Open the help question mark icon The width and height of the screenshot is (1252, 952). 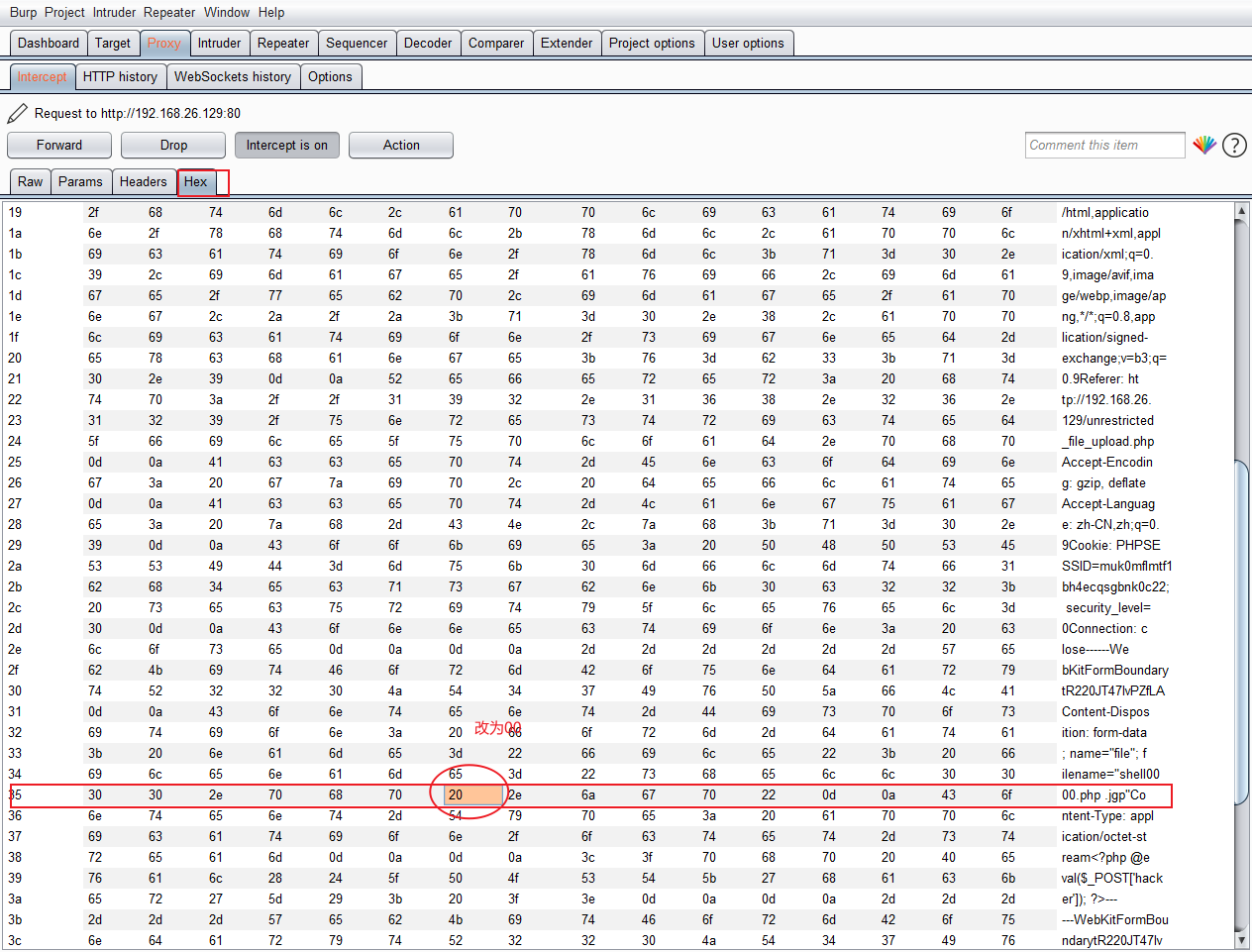(x=1234, y=145)
